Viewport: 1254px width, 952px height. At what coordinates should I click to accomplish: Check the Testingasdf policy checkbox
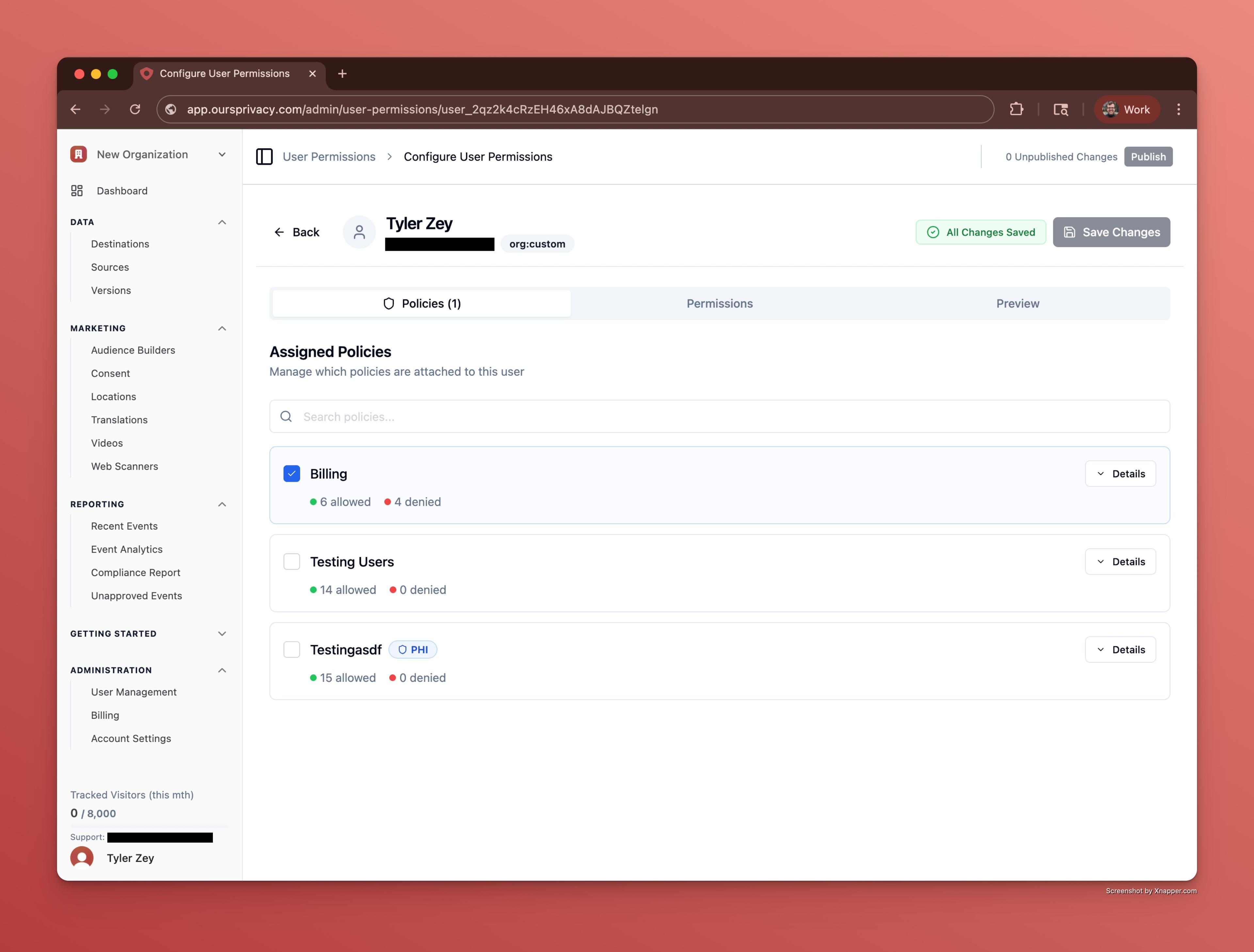pyautogui.click(x=291, y=649)
